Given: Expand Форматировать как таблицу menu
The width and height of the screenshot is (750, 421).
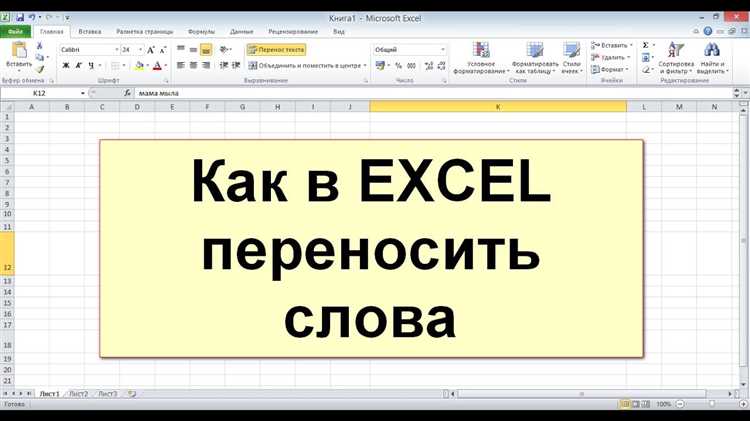Looking at the screenshot, I should (535, 58).
